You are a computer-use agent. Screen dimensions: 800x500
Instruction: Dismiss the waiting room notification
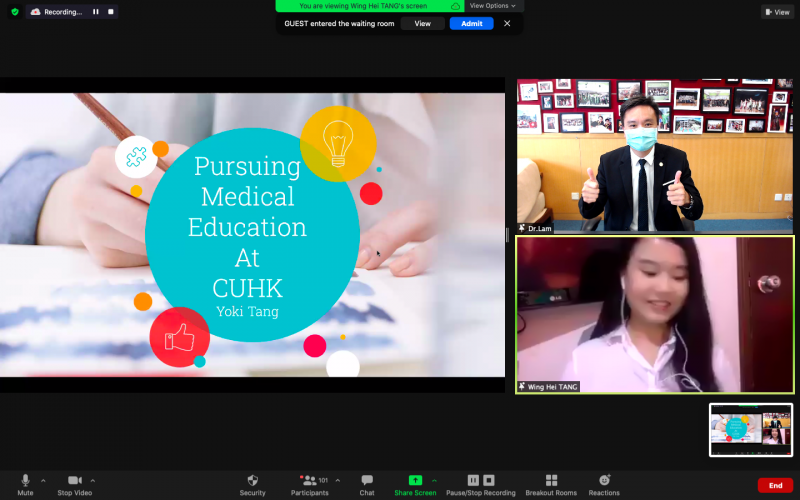point(507,23)
